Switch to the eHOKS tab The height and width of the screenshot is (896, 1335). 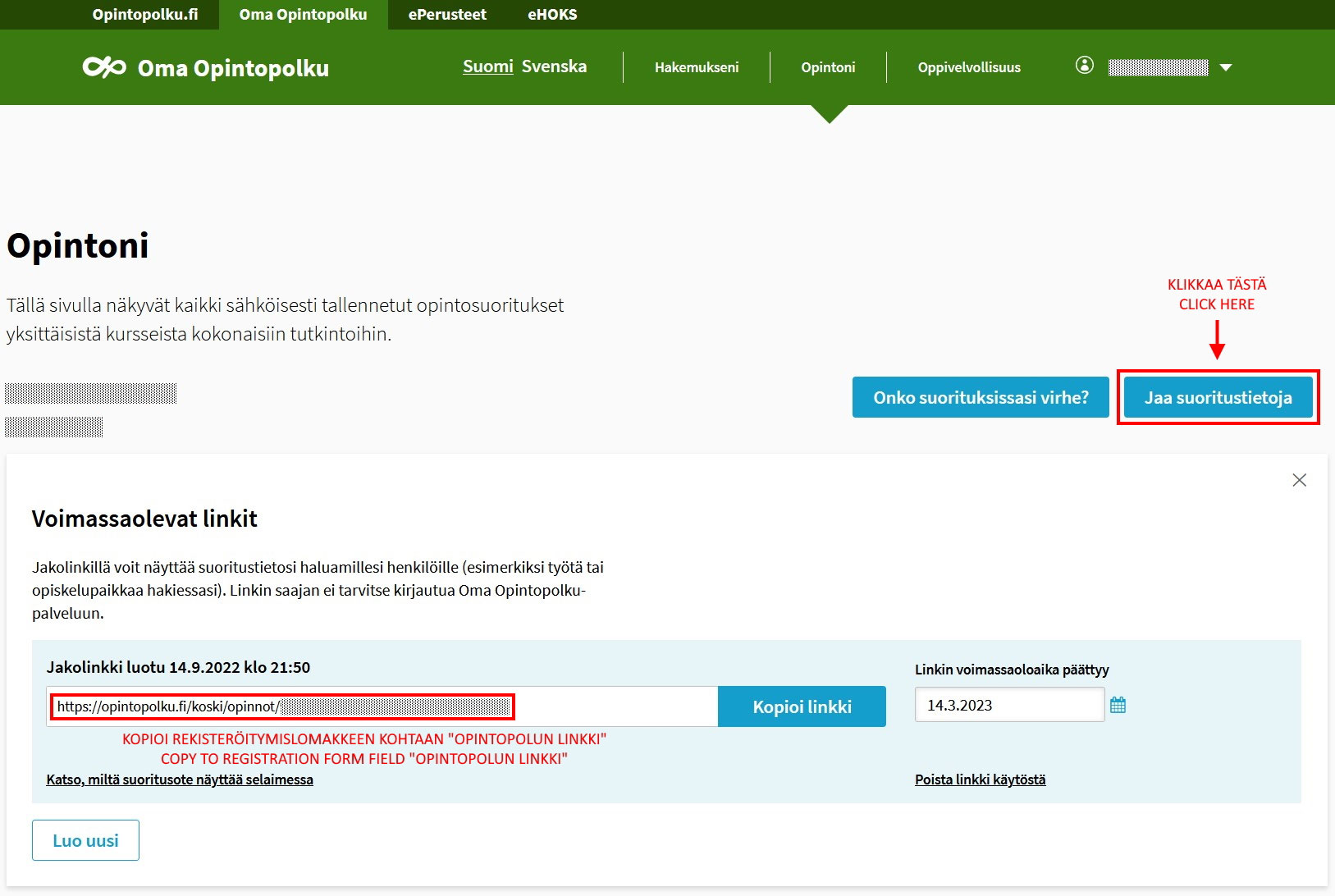coord(552,15)
